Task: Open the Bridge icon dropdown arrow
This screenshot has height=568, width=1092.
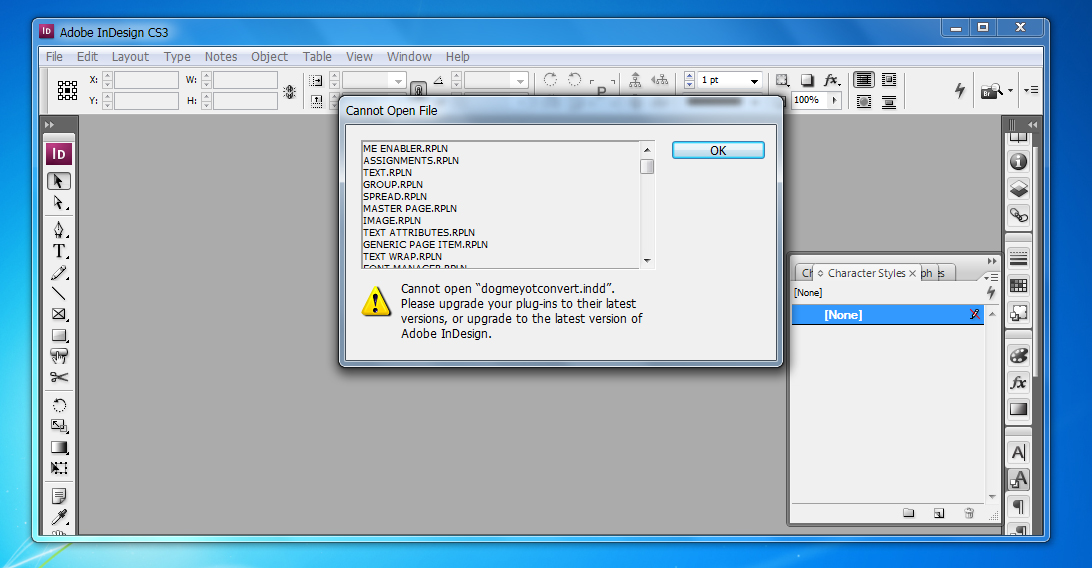Action: click(x=1011, y=90)
